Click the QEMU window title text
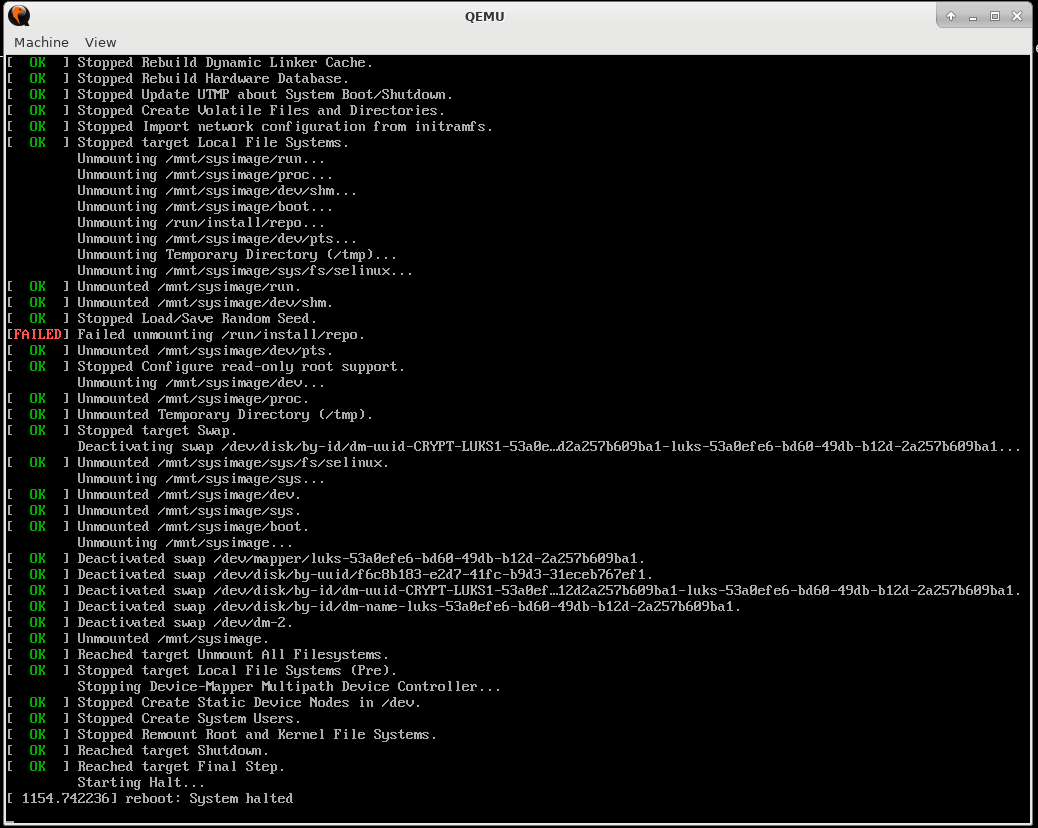1038x828 pixels. coord(485,17)
